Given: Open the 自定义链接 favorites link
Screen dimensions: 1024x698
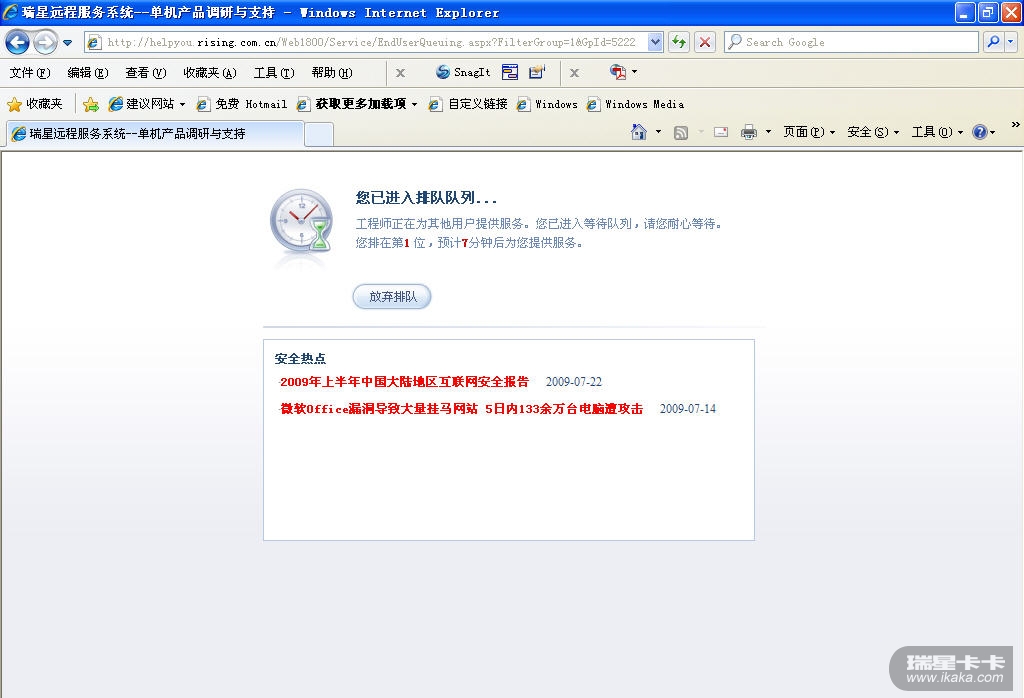Looking at the screenshot, I should (x=468, y=104).
